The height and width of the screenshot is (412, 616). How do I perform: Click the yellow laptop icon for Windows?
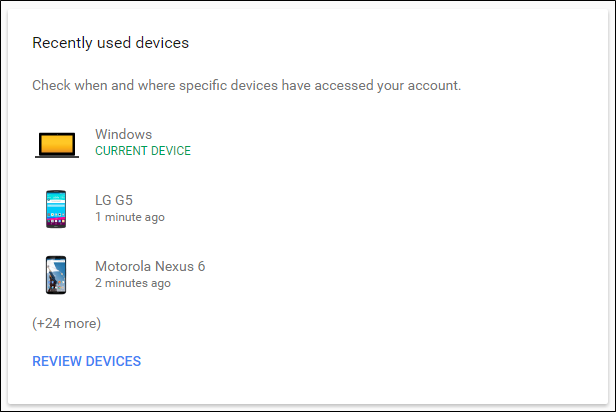[57, 145]
